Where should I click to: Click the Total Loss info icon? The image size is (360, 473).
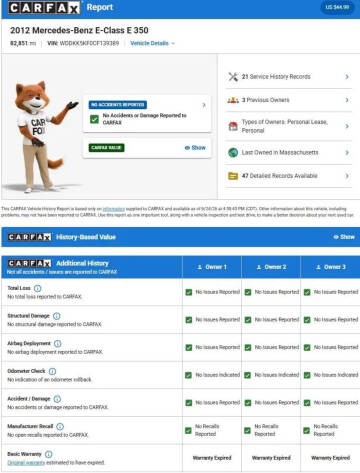tap(38, 288)
